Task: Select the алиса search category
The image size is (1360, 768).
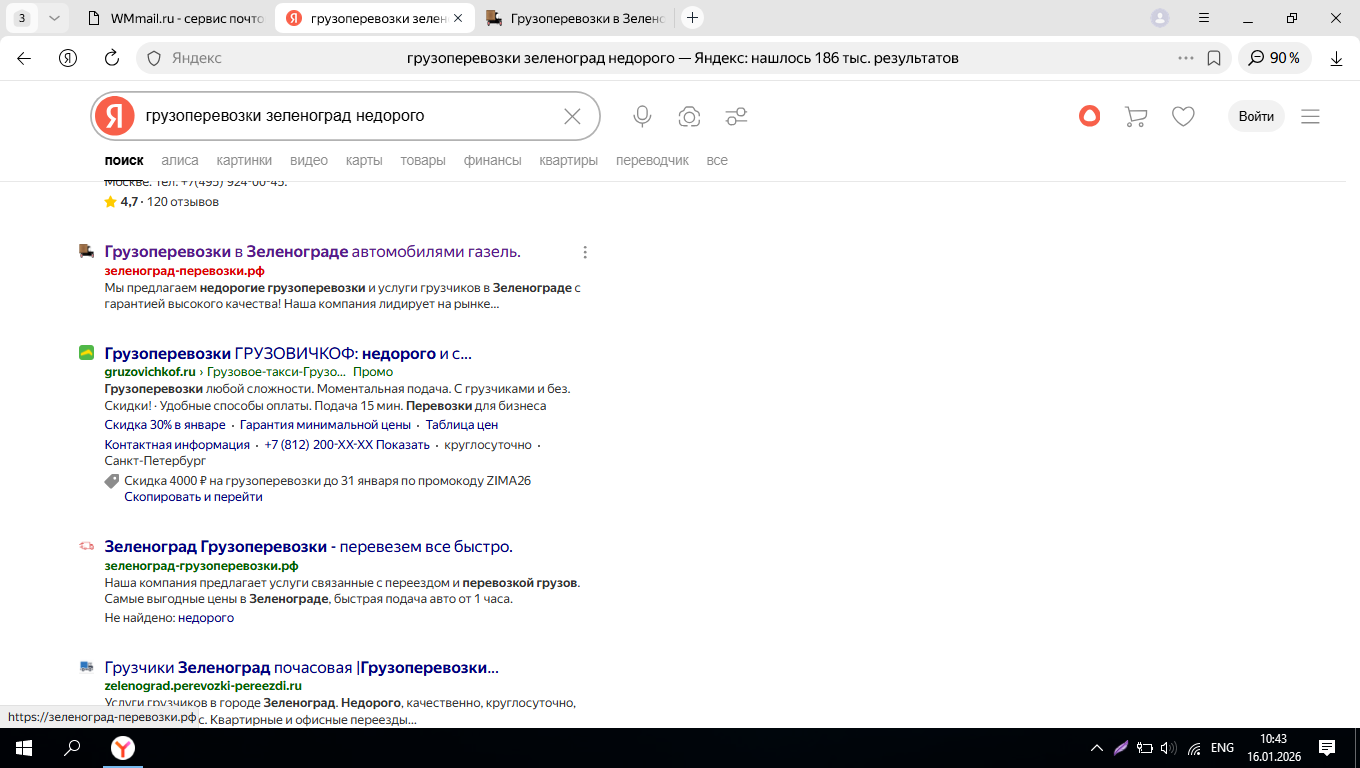Action: coord(180,160)
